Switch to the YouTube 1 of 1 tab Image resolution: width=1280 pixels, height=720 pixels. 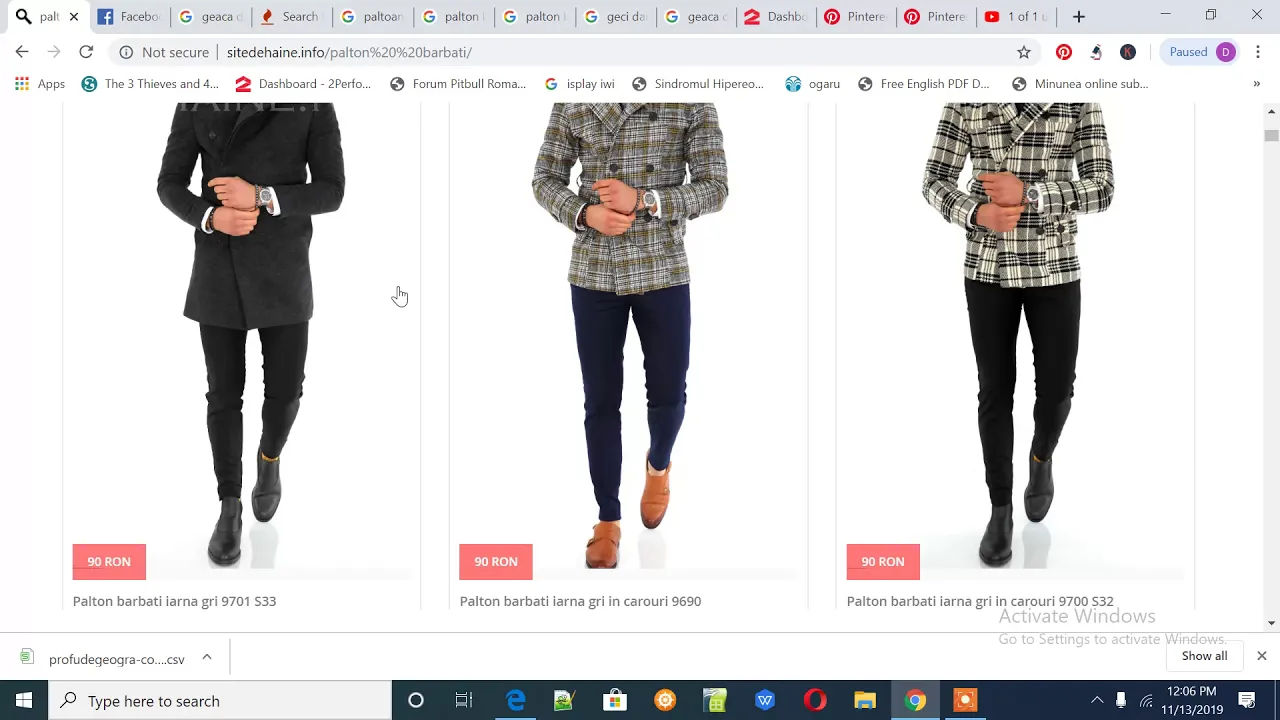(x=1017, y=17)
